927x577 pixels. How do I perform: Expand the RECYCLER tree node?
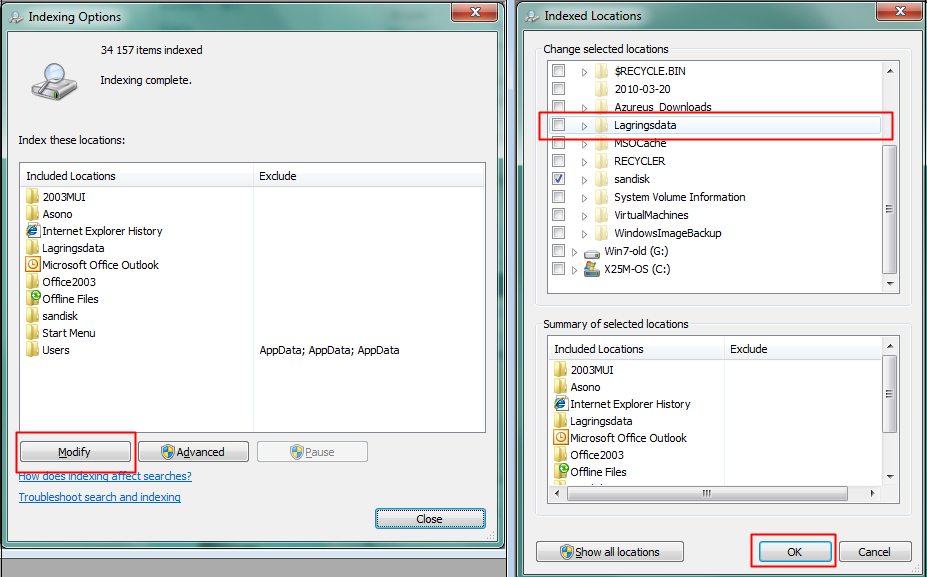click(584, 161)
